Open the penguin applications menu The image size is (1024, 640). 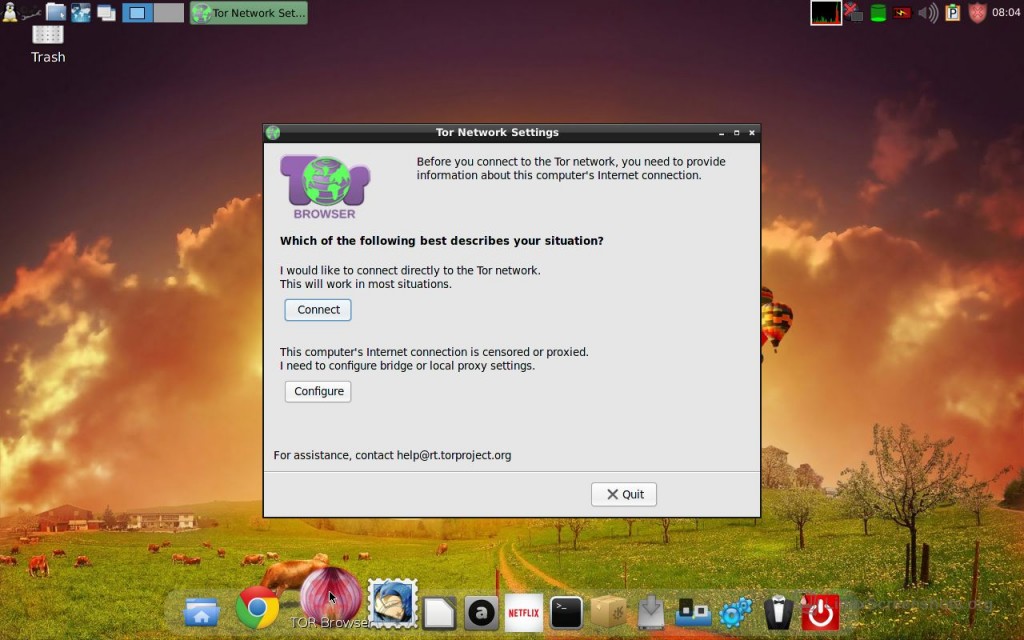(x=10, y=12)
